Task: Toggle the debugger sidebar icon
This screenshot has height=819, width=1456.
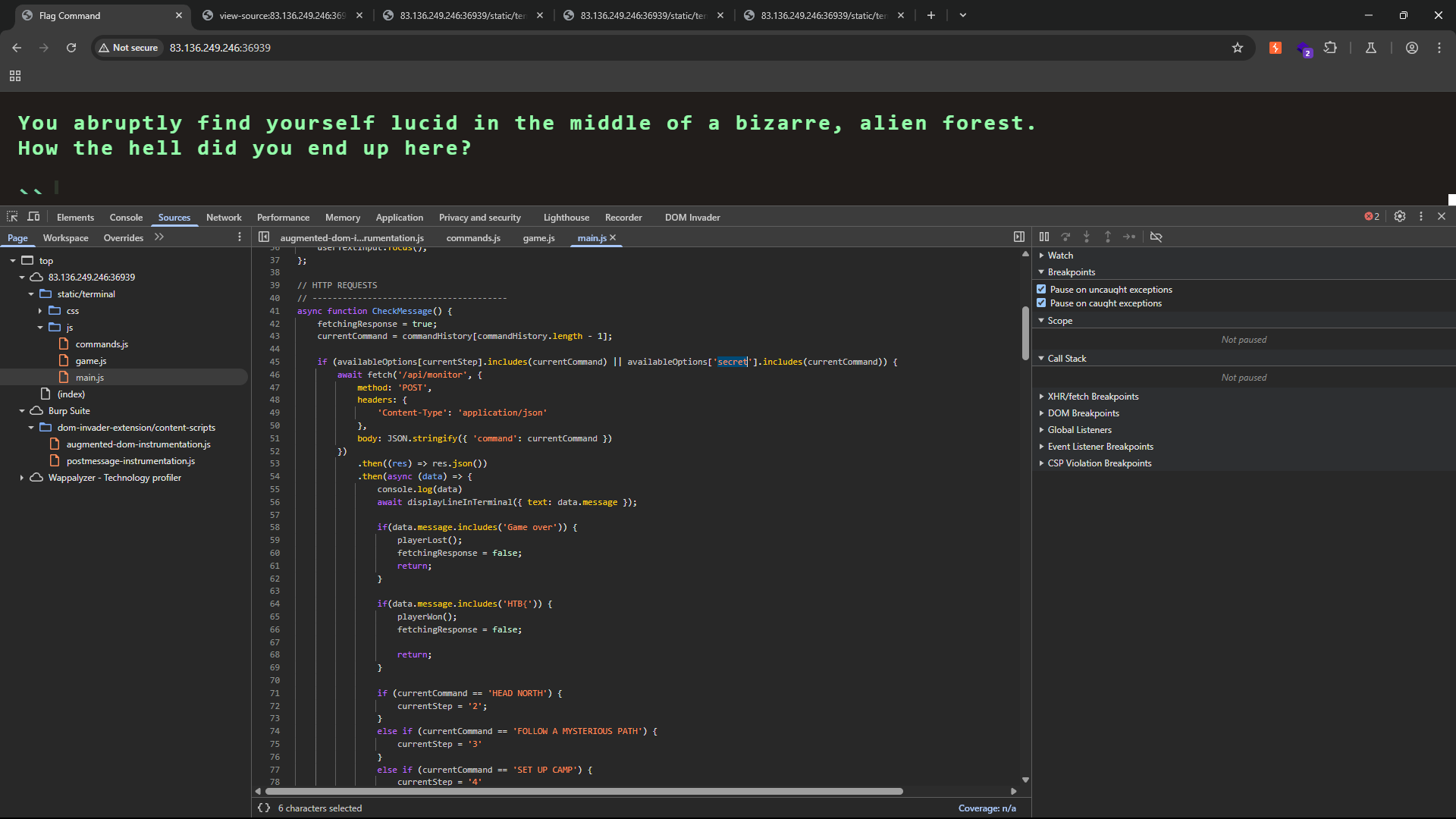Action: [1019, 237]
